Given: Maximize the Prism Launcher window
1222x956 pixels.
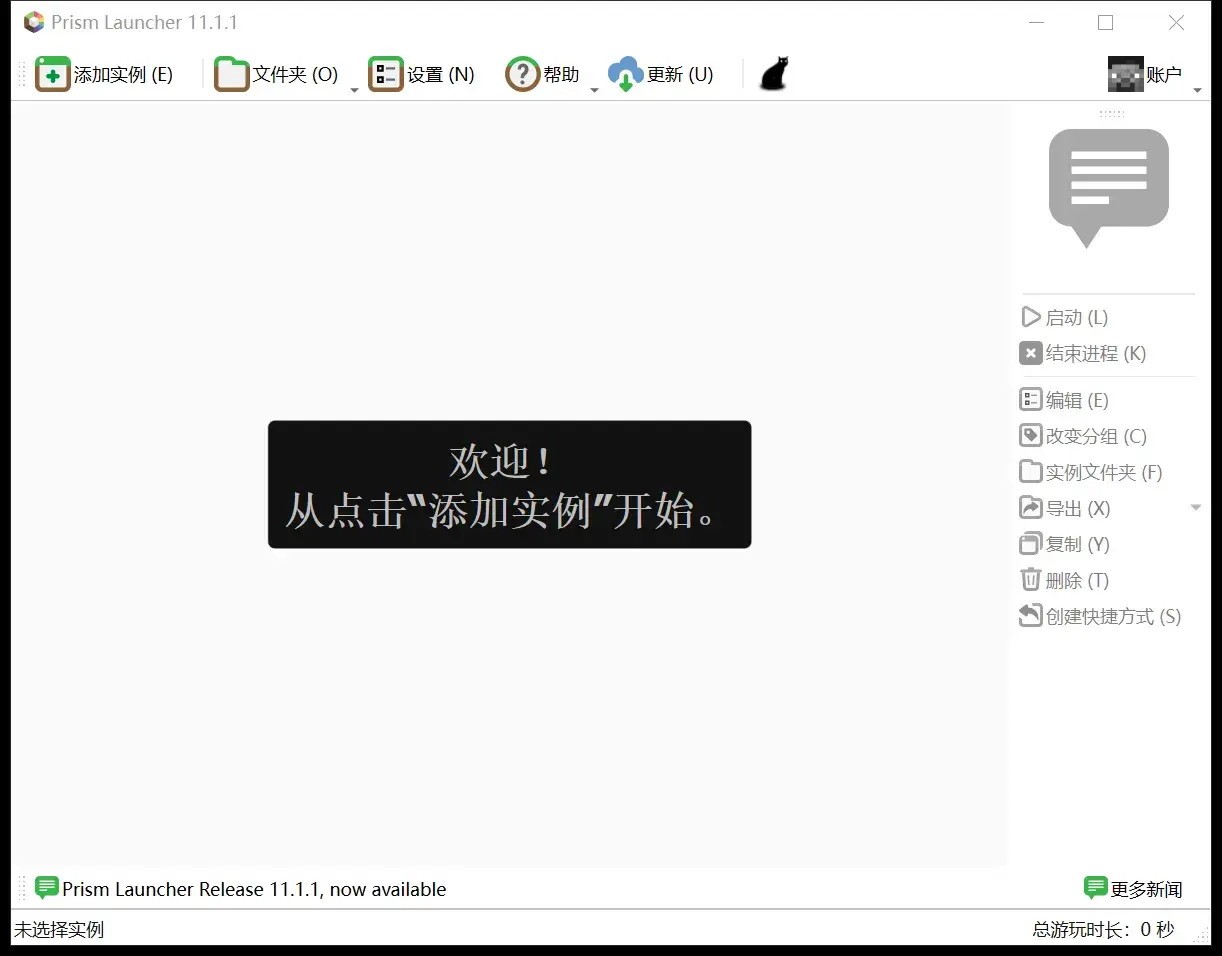Looking at the screenshot, I should [x=1105, y=22].
